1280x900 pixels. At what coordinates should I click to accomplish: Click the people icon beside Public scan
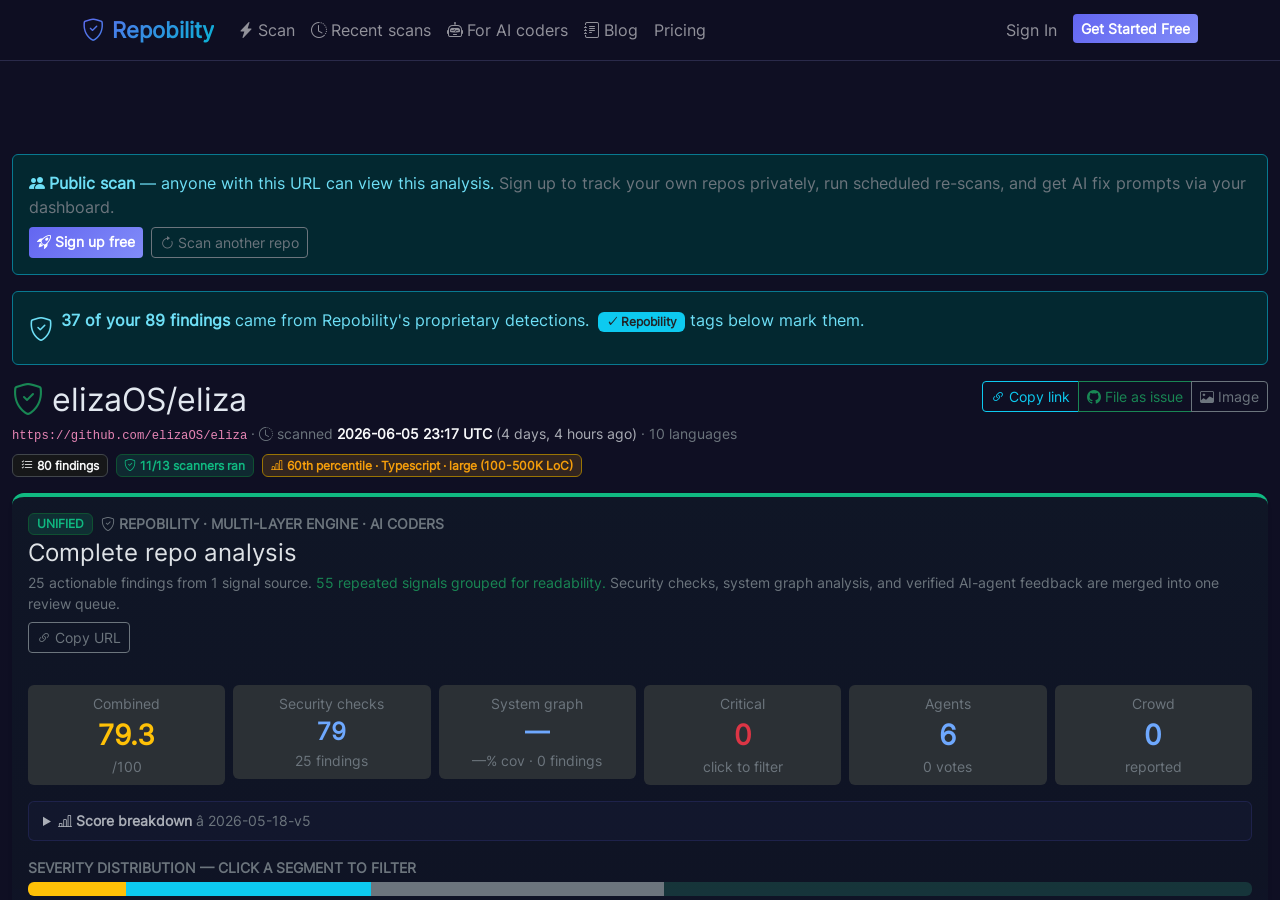point(37,183)
